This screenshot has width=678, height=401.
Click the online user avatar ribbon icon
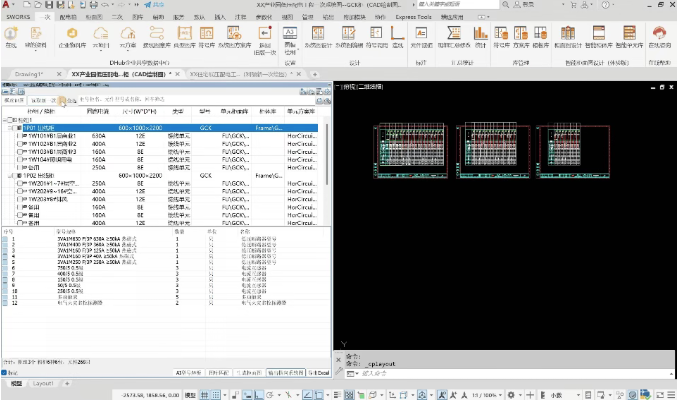(x=11, y=33)
